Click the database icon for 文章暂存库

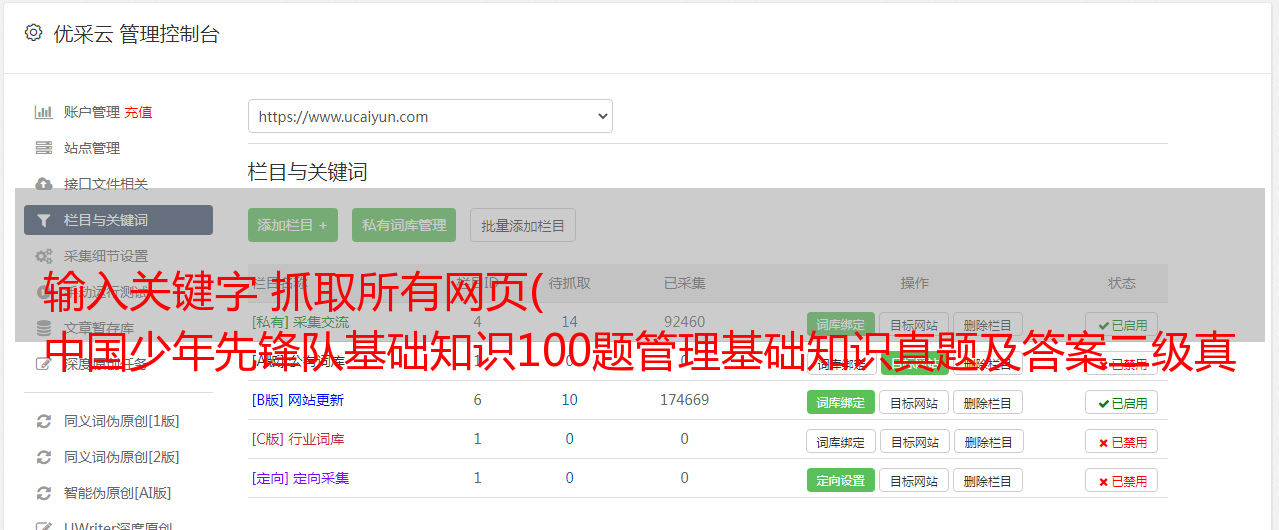tap(43, 328)
